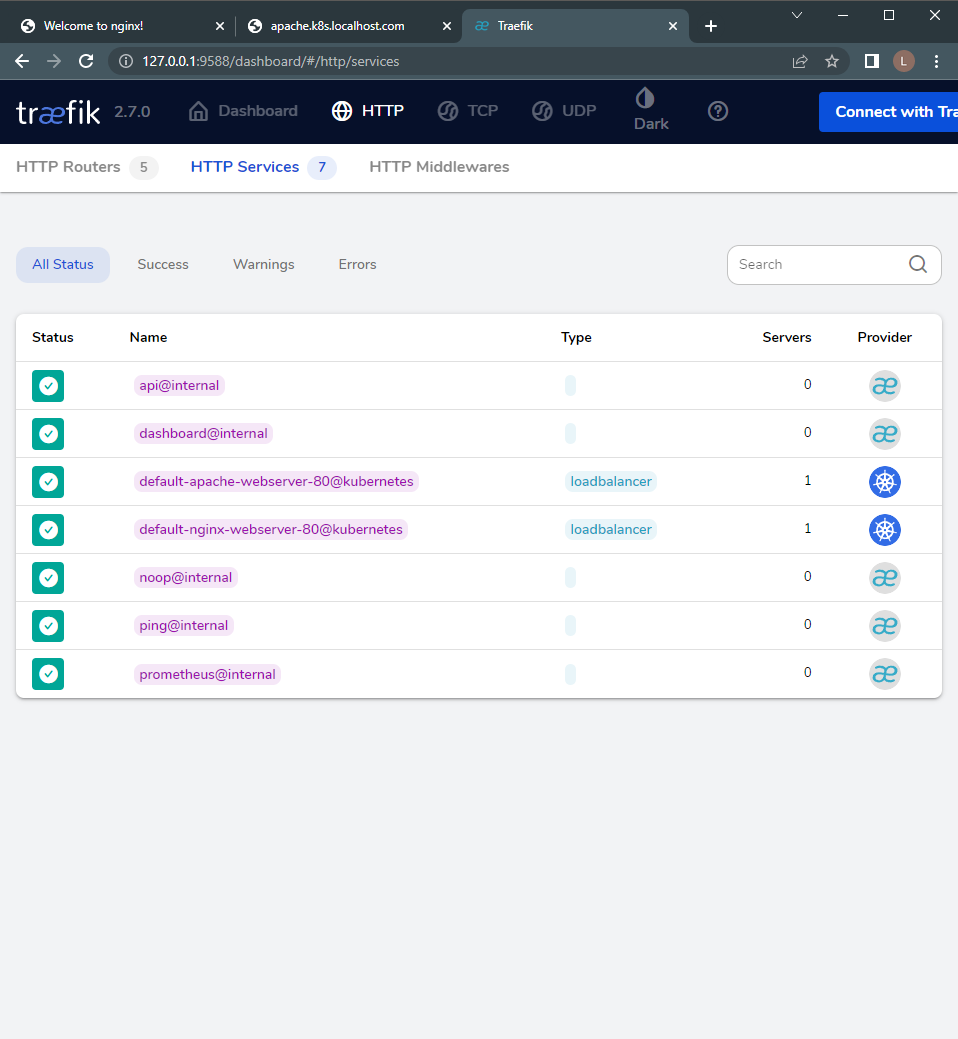The width and height of the screenshot is (958, 1039).
Task: Click the Kubernetes provider icon for nginx webserver
Action: click(x=884, y=530)
